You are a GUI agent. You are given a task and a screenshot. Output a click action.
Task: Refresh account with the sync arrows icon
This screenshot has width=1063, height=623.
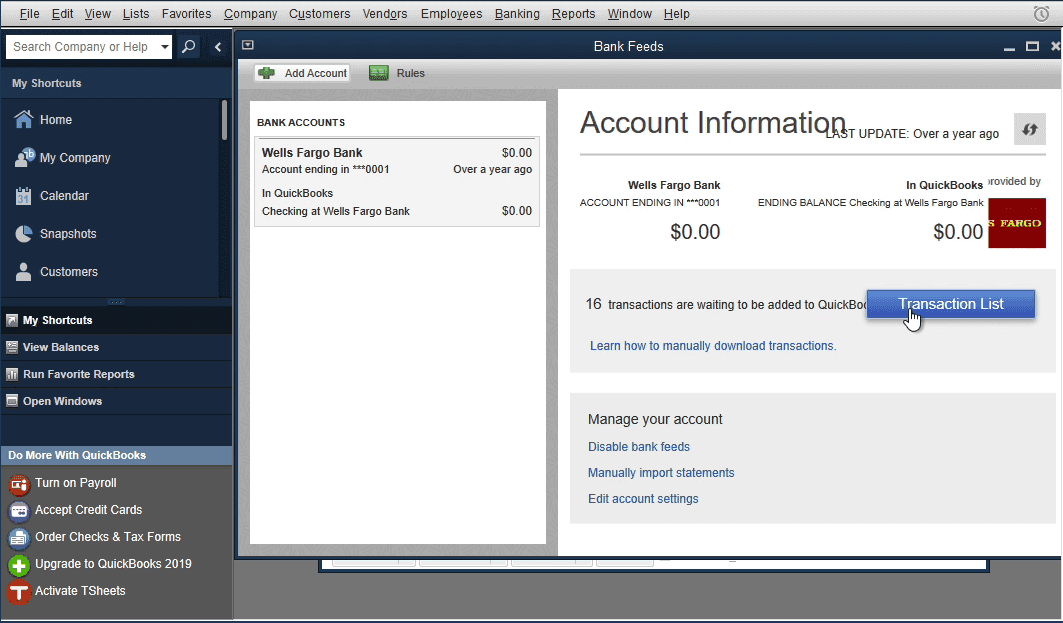(1030, 129)
